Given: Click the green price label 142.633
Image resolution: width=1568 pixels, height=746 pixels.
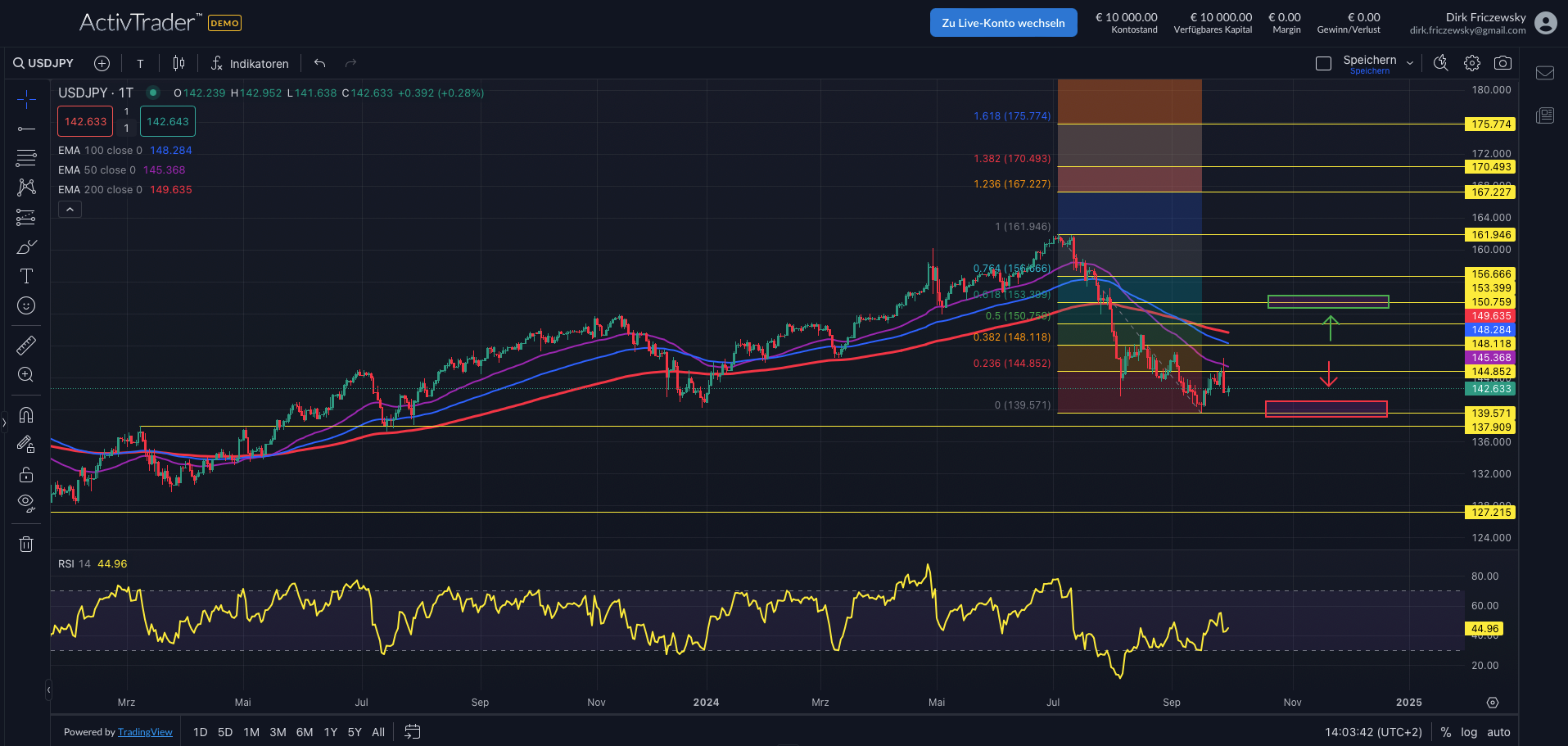Looking at the screenshot, I should (x=1490, y=389).
